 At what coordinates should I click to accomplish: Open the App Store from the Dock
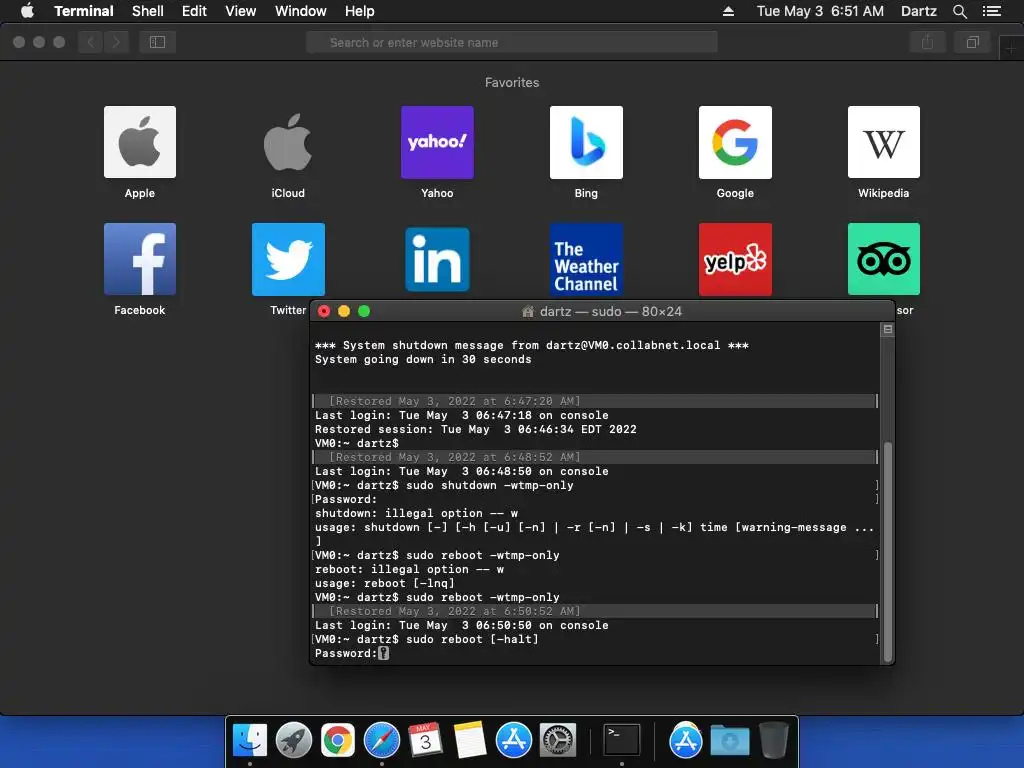pos(513,740)
